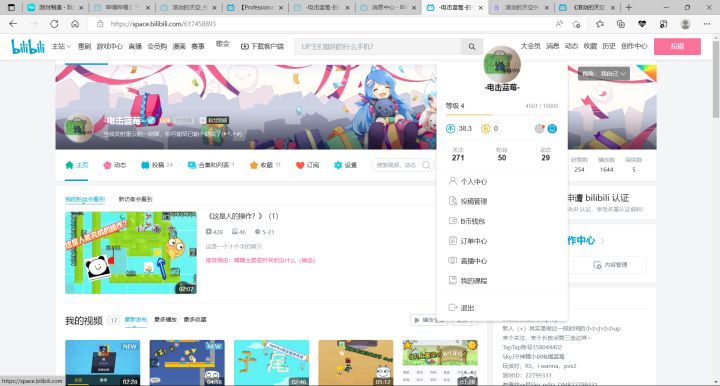Screen dimensions: 720x386
Task: Open the 粉丝 50 followers count
Action: click(502, 154)
